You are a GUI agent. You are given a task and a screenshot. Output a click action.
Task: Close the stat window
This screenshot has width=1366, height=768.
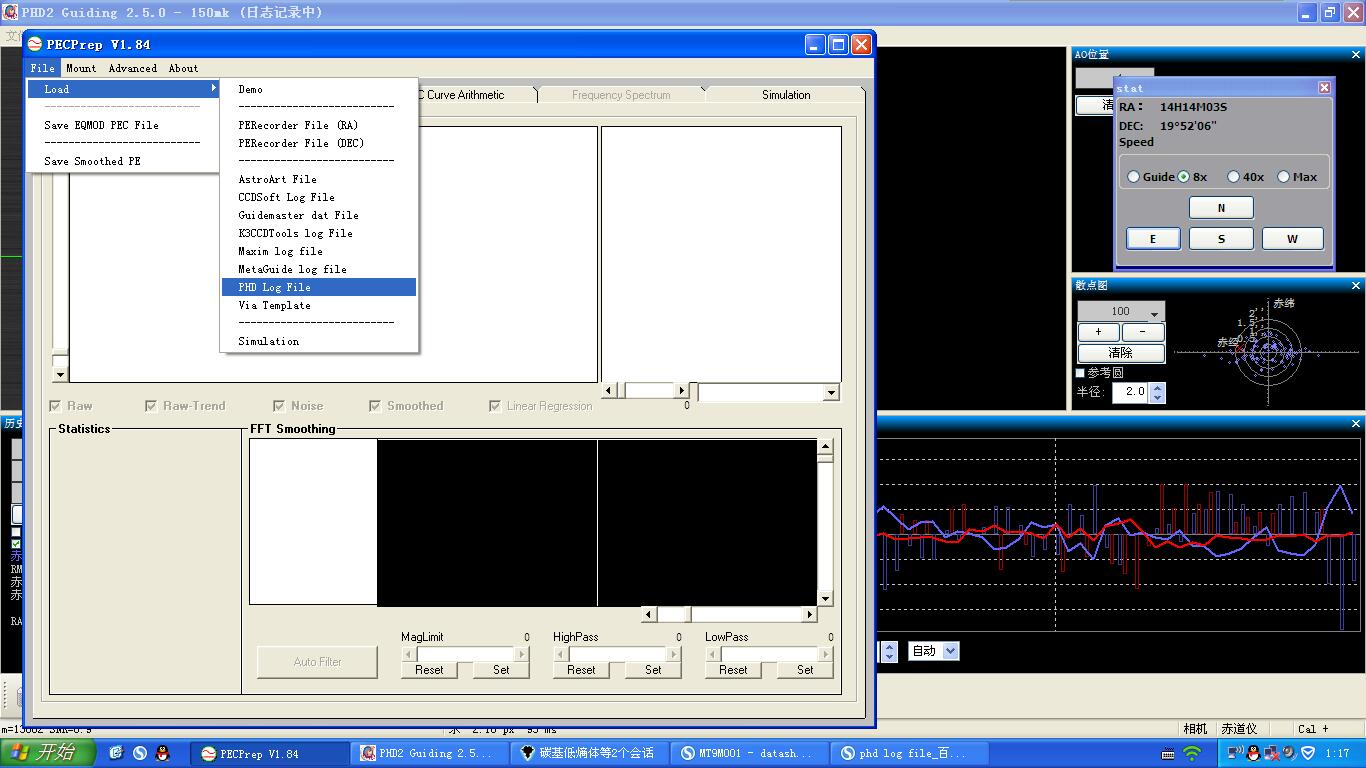(x=1324, y=88)
